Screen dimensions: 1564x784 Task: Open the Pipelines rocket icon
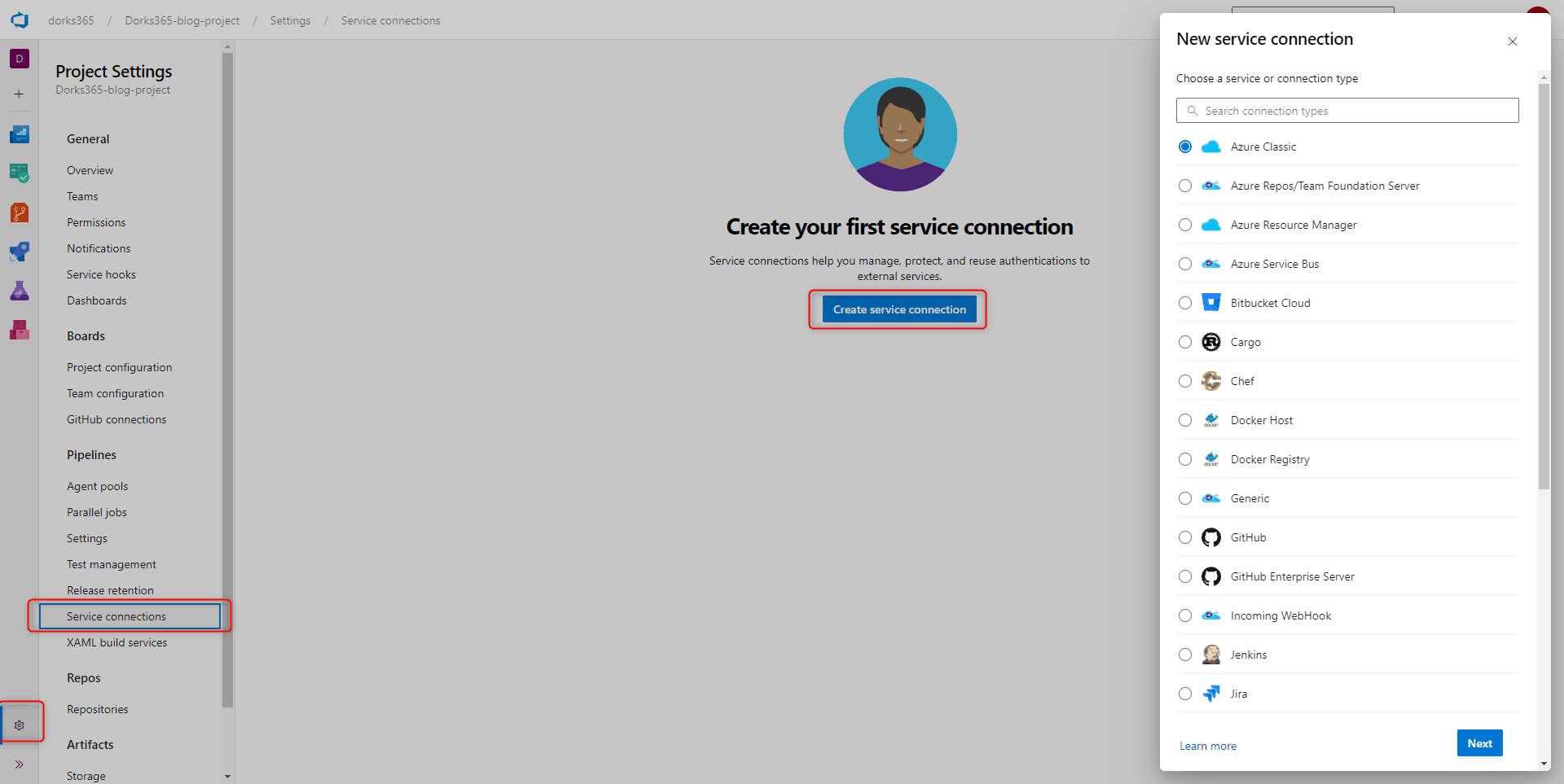pos(20,252)
